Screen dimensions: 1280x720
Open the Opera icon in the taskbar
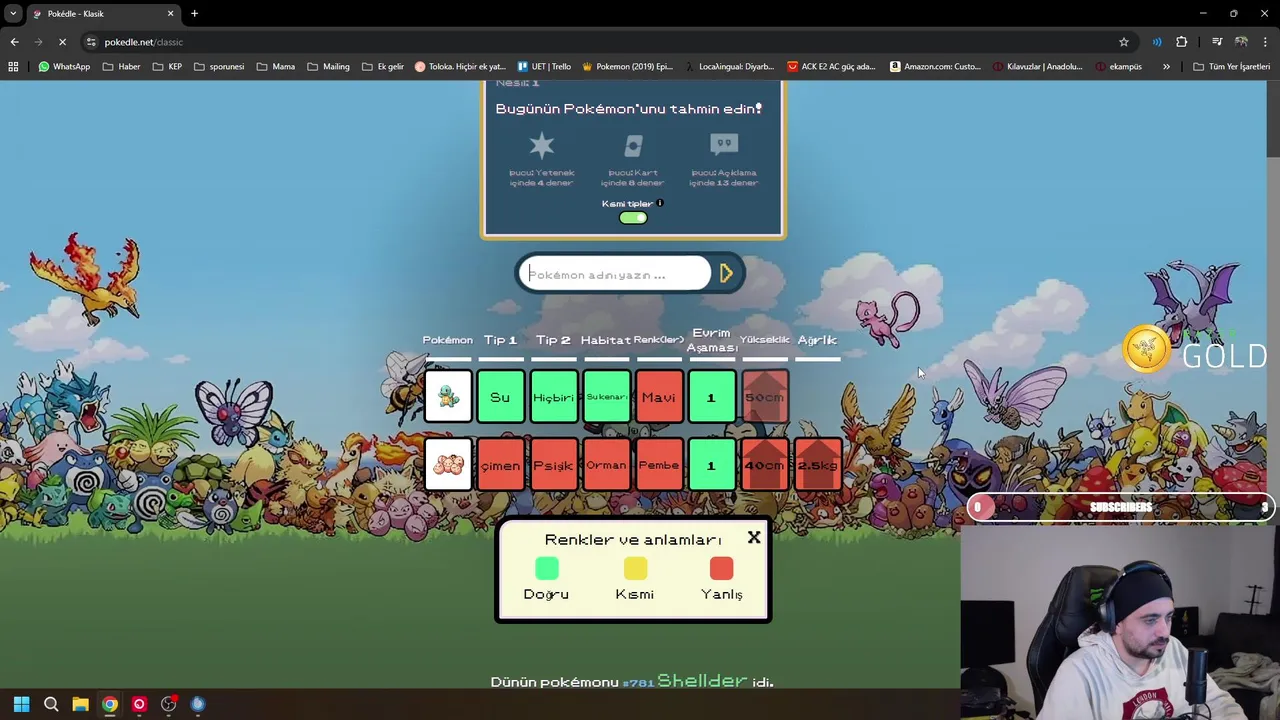[x=139, y=704]
